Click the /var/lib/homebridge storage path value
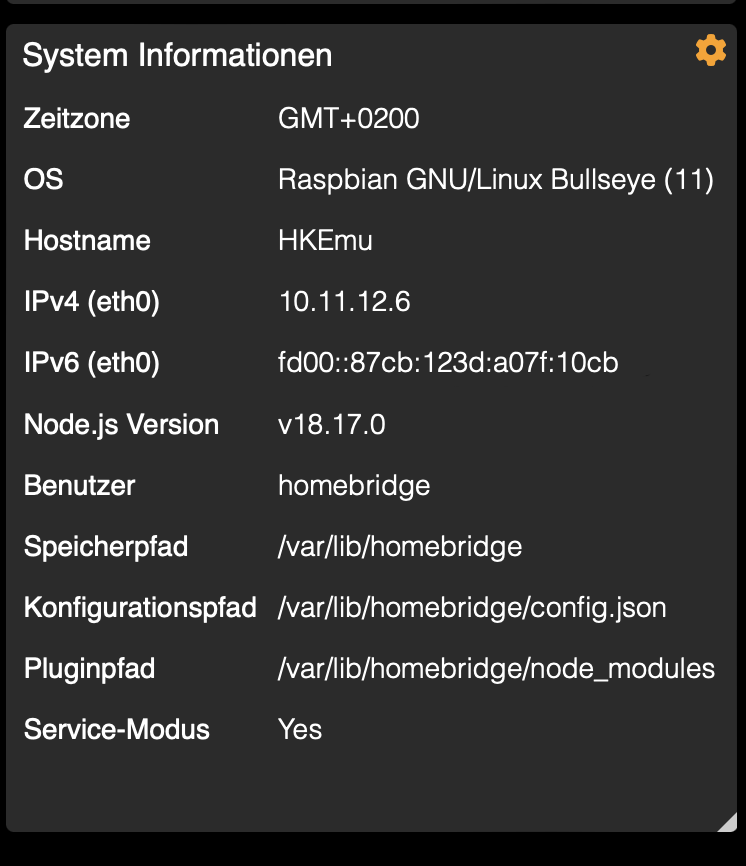The height and width of the screenshot is (866, 746). (x=400, y=547)
